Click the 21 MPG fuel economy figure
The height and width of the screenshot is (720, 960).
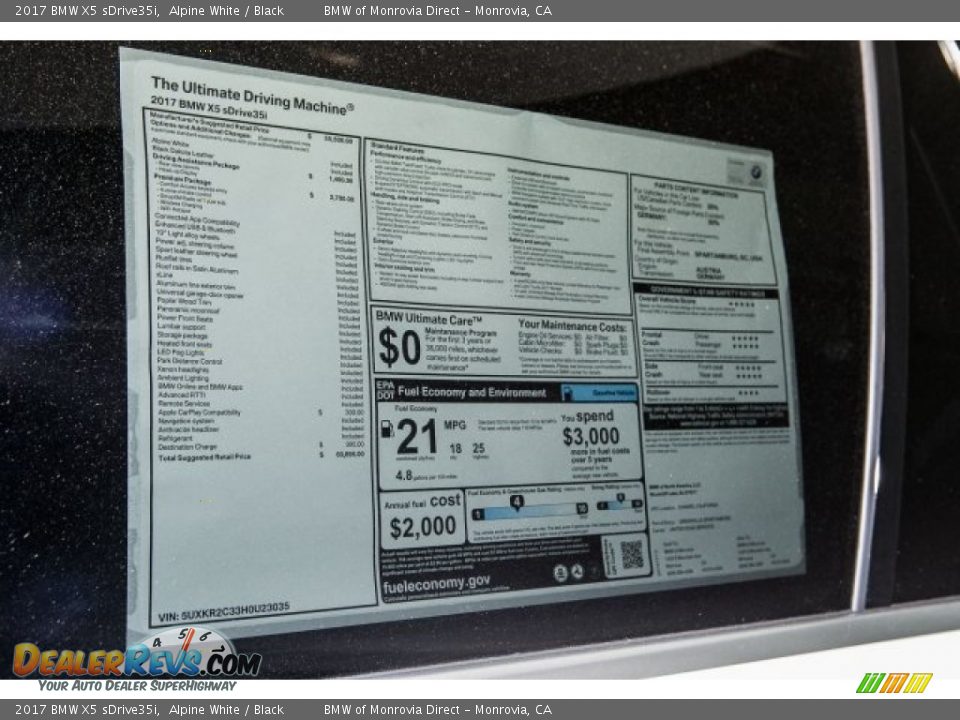coord(418,438)
